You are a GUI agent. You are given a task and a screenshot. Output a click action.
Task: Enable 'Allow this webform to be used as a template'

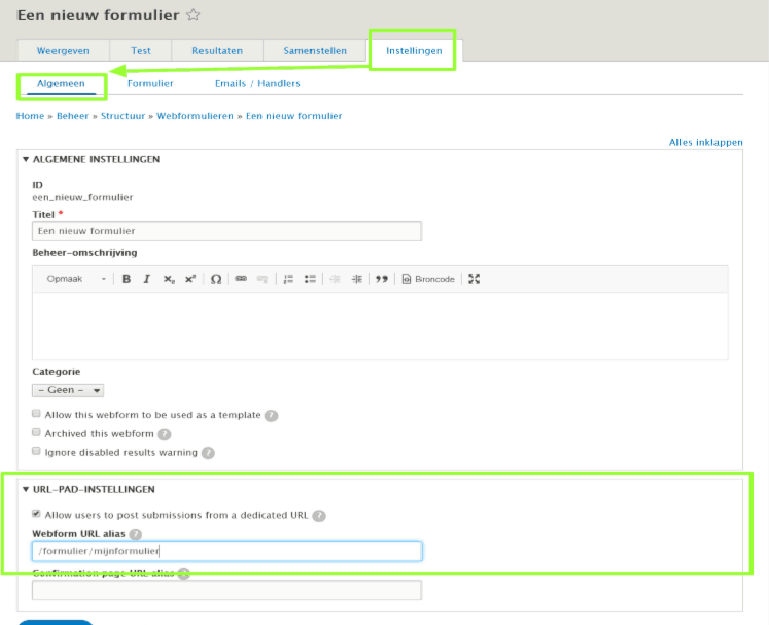(x=37, y=414)
